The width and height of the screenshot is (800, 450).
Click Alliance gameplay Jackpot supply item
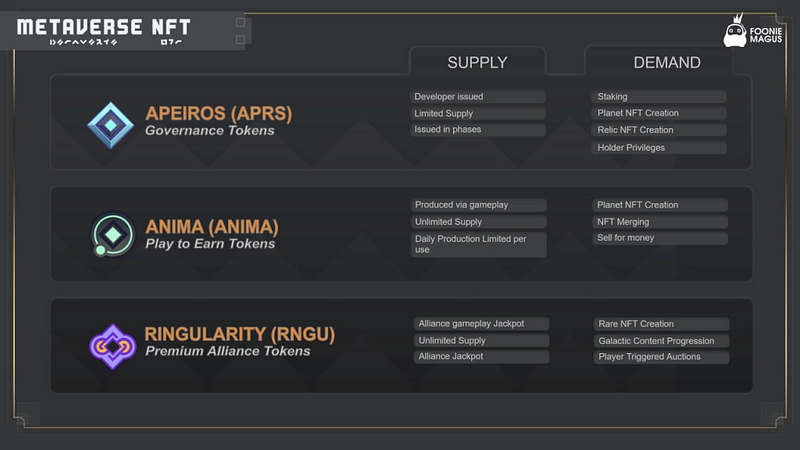pyautogui.click(x=481, y=323)
